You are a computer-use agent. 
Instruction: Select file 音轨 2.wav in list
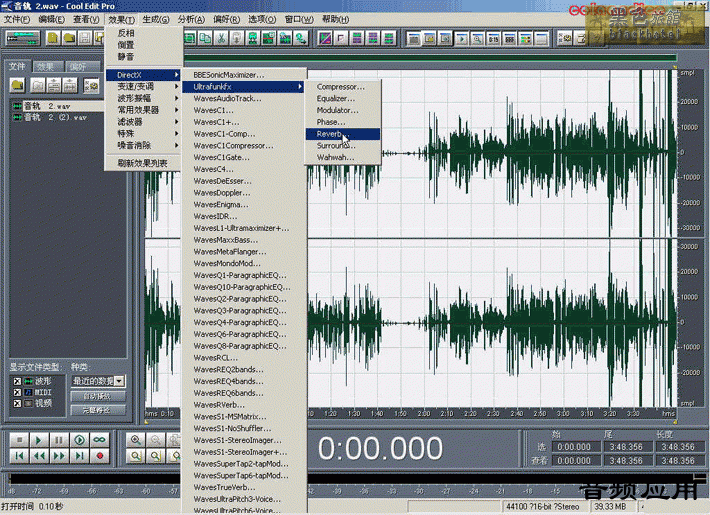(58, 106)
